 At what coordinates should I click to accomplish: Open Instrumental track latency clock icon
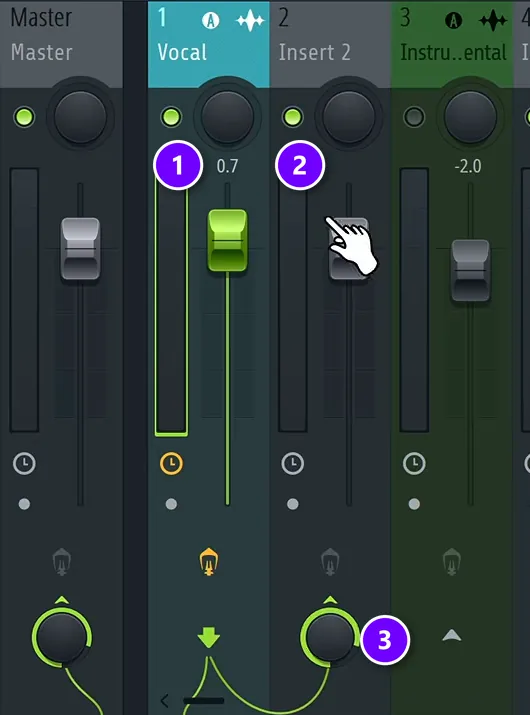pyautogui.click(x=414, y=464)
